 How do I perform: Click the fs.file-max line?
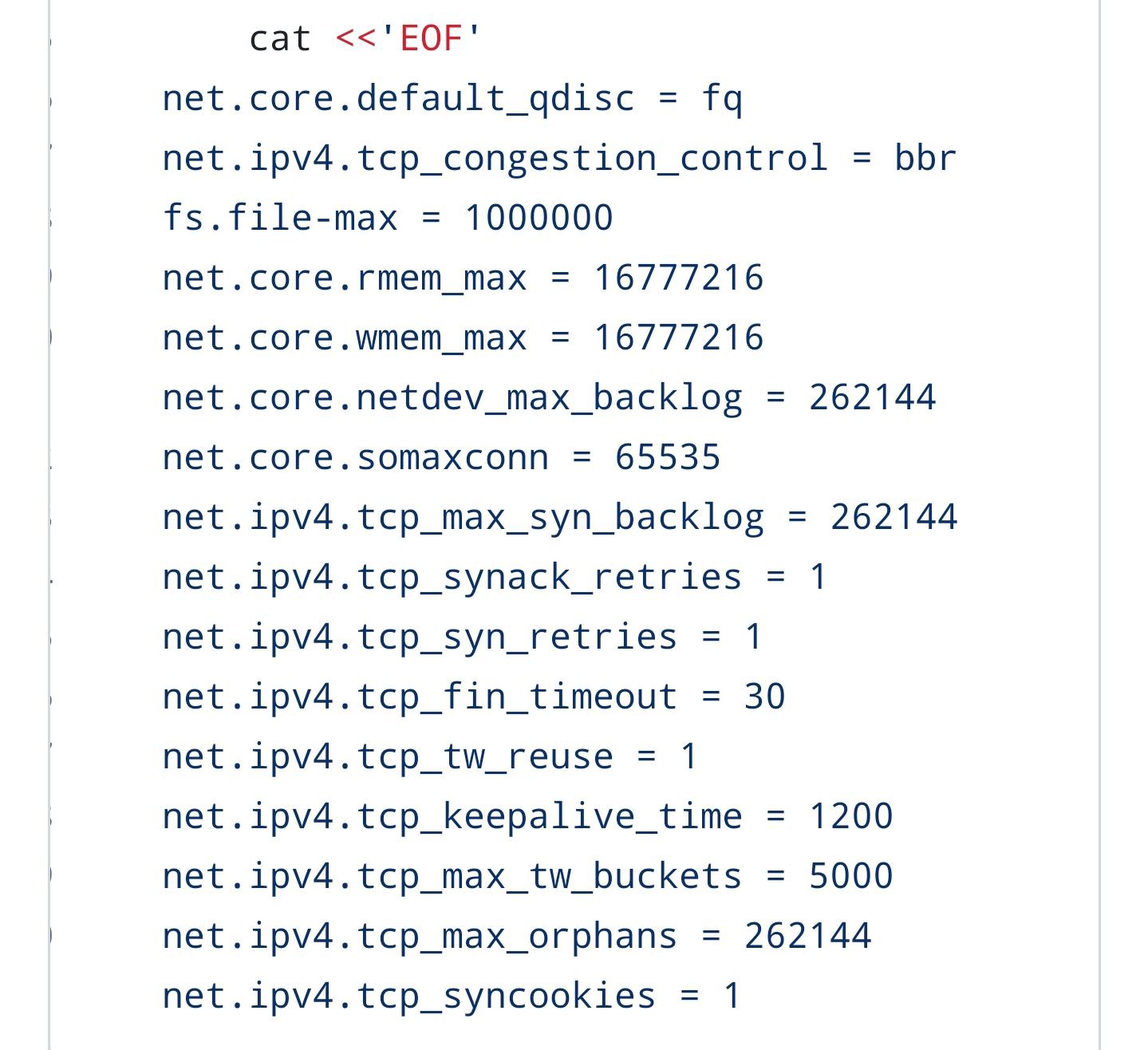[x=388, y=218]
